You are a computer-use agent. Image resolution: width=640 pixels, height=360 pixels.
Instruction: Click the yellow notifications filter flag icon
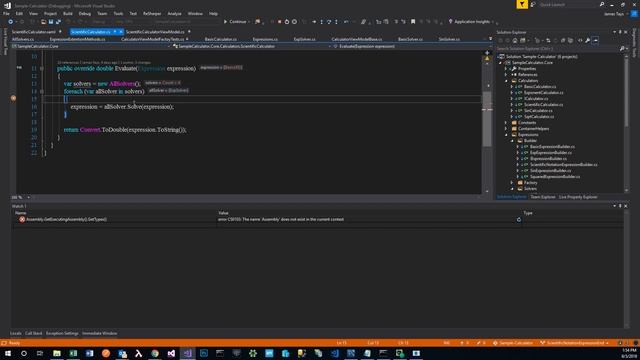tap(522, 4)
